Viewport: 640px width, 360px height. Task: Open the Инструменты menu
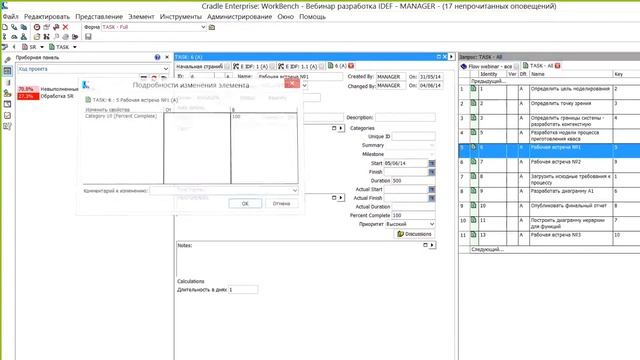pos(181,17)
